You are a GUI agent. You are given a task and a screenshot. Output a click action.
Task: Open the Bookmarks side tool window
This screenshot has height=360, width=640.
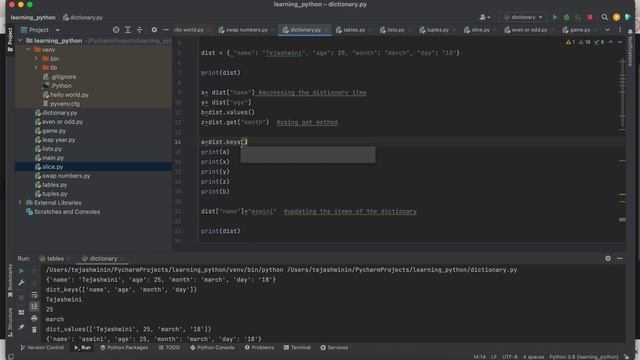point(10,281)
